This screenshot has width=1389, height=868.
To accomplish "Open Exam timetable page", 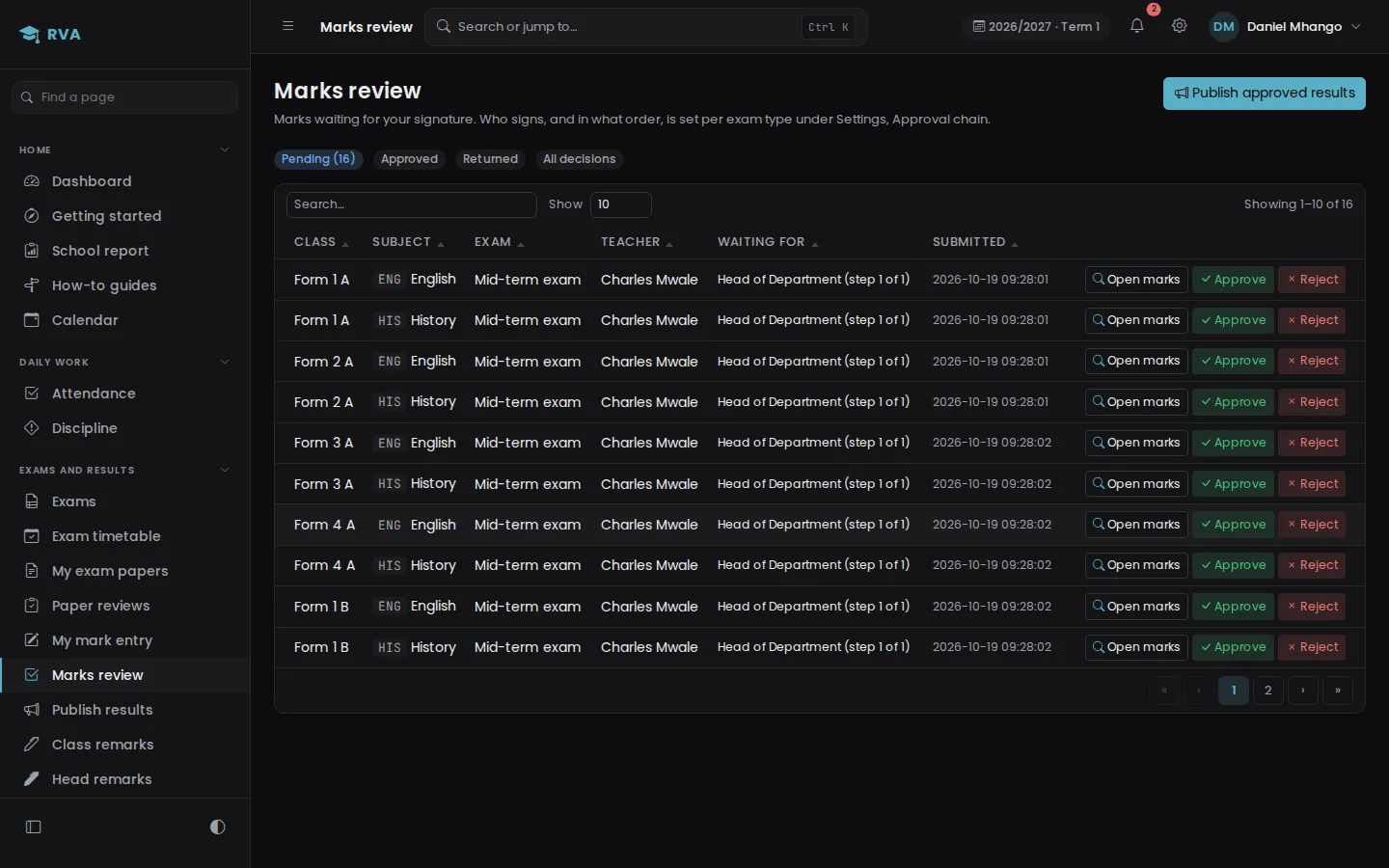I will point(125,536).
